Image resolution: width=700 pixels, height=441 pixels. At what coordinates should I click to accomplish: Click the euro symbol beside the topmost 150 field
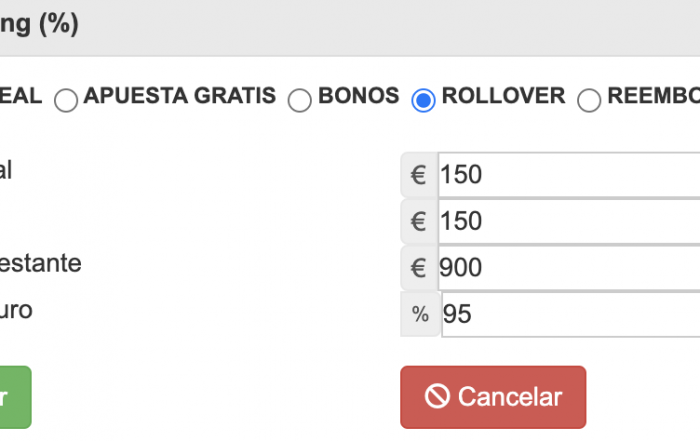tap(419, 175)
